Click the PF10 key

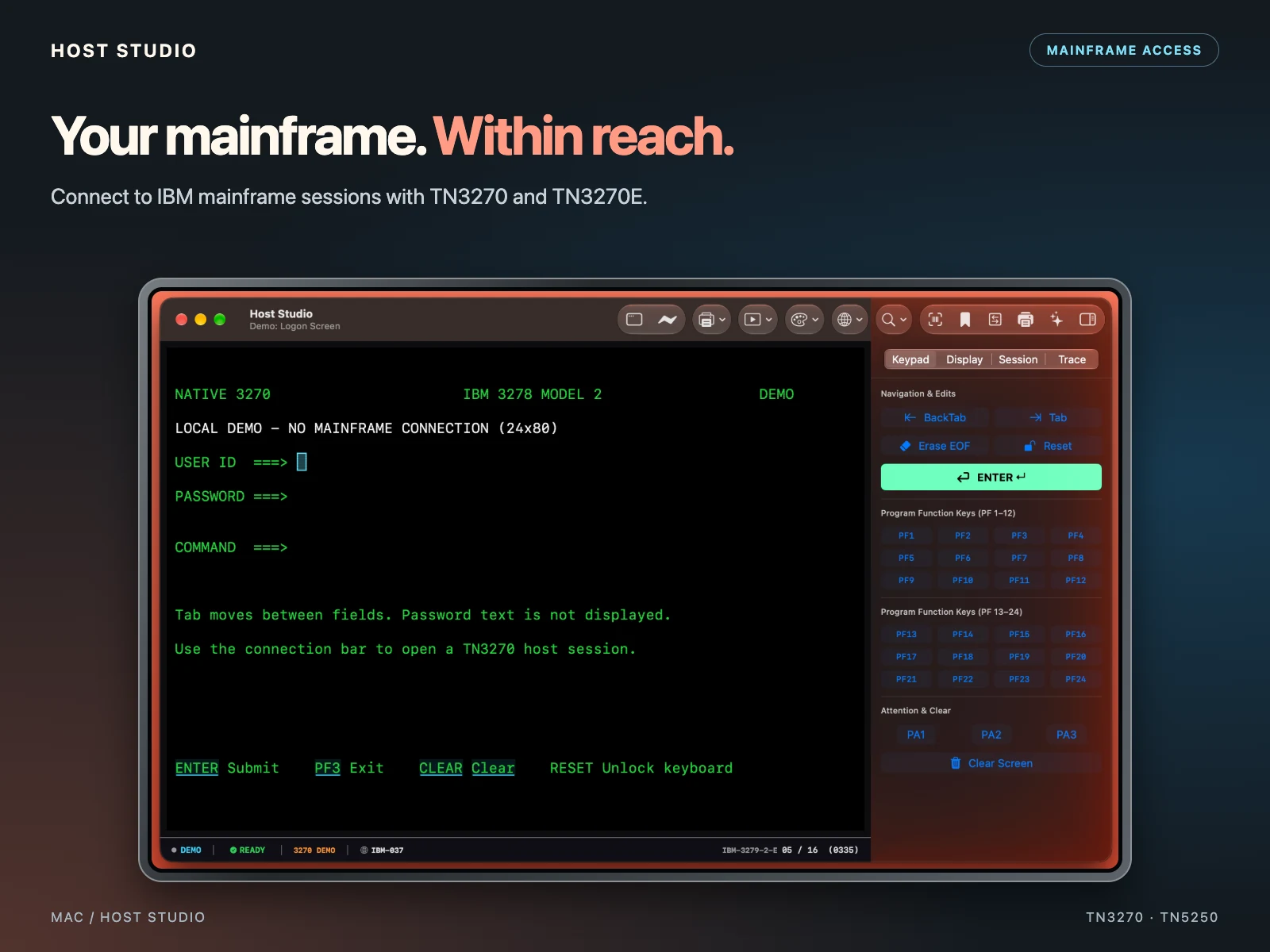click(x=963, y=580)
